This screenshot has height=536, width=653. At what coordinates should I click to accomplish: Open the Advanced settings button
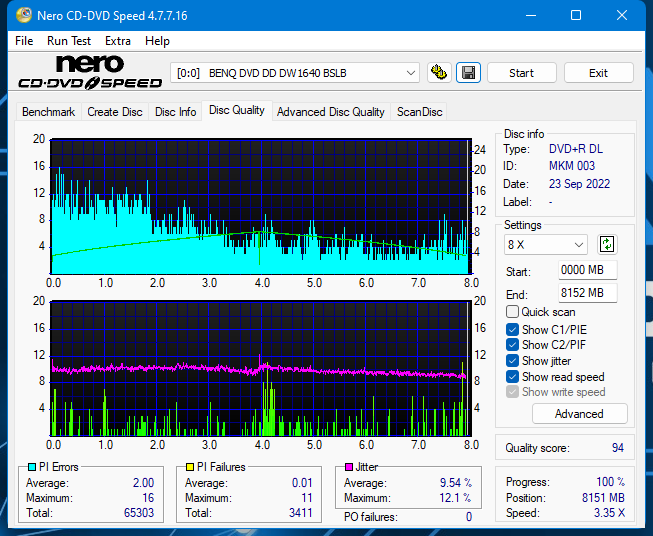(579, 414)
